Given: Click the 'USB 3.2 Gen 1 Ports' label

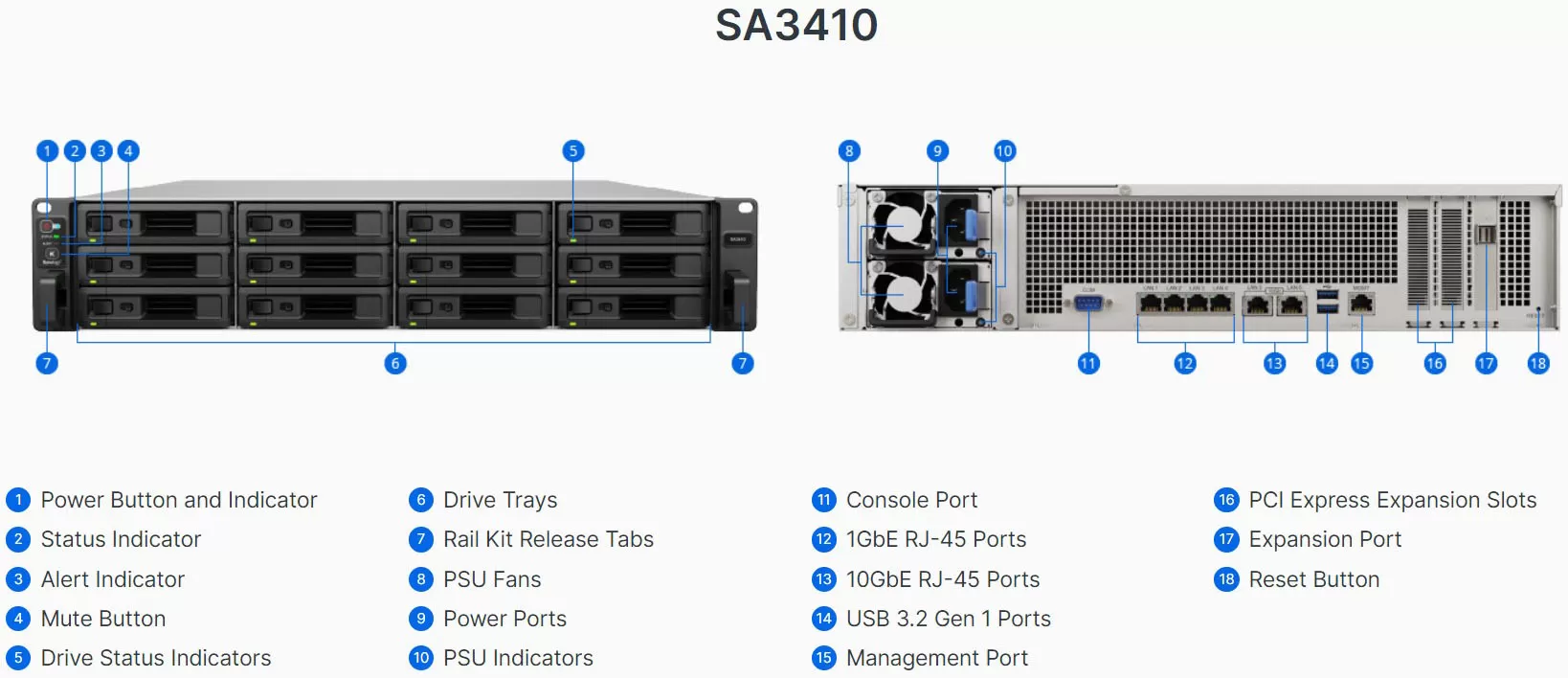Looking at the screenshot, I should (949, 619).
